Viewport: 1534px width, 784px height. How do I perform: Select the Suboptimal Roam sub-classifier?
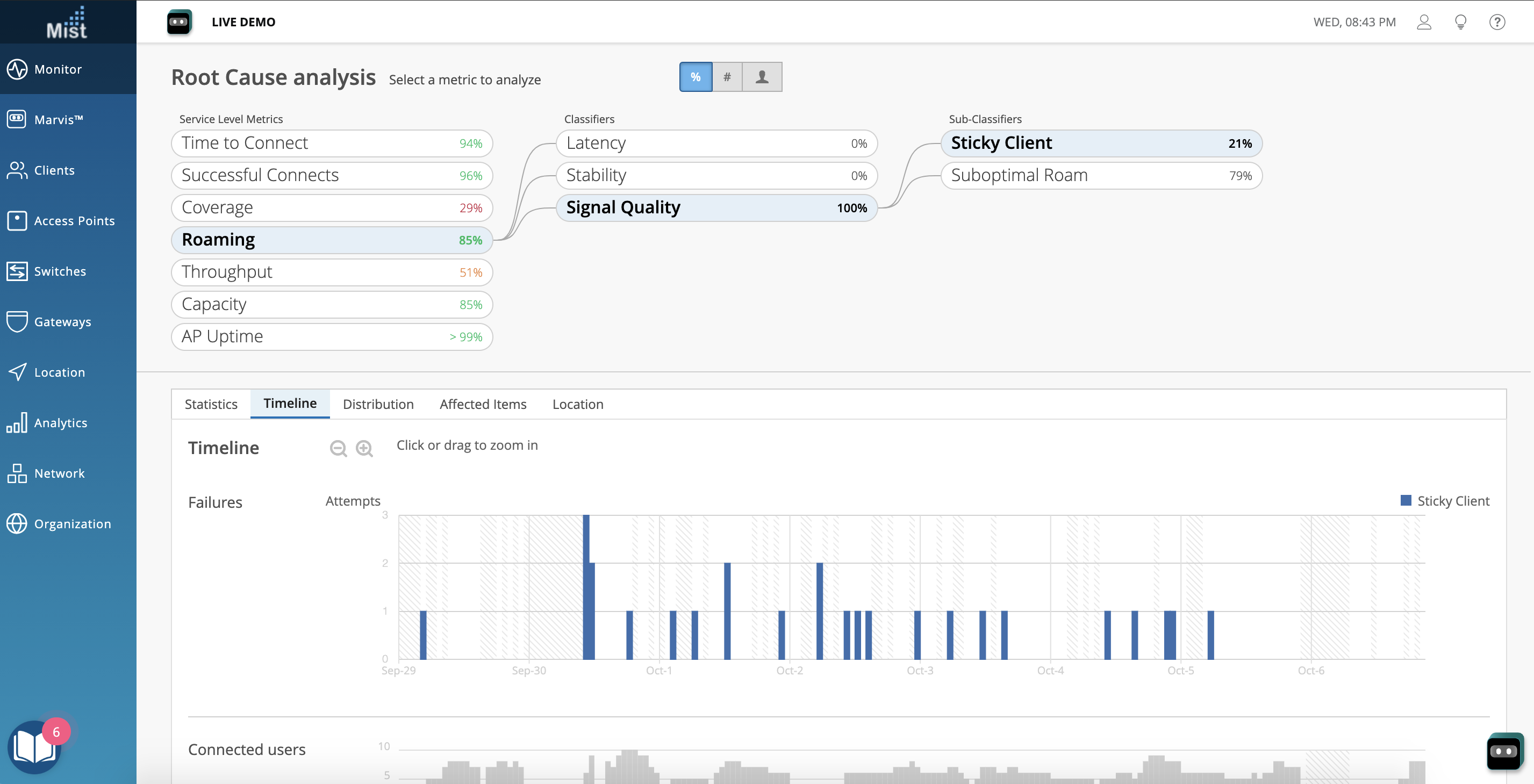(1101, 176)
